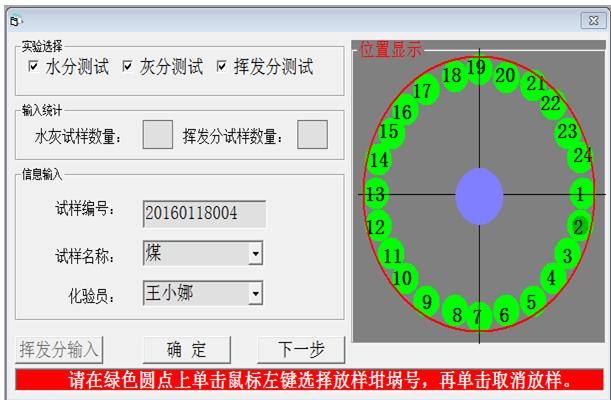Click the 水灰试样数量 count field
The height and width of the screenshot is (400, 611).
coord(158,134)
